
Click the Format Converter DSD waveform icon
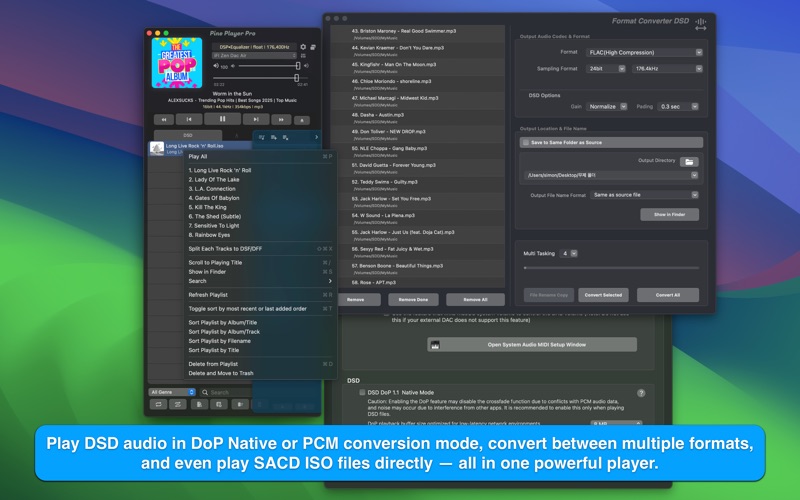click(701, 22)
